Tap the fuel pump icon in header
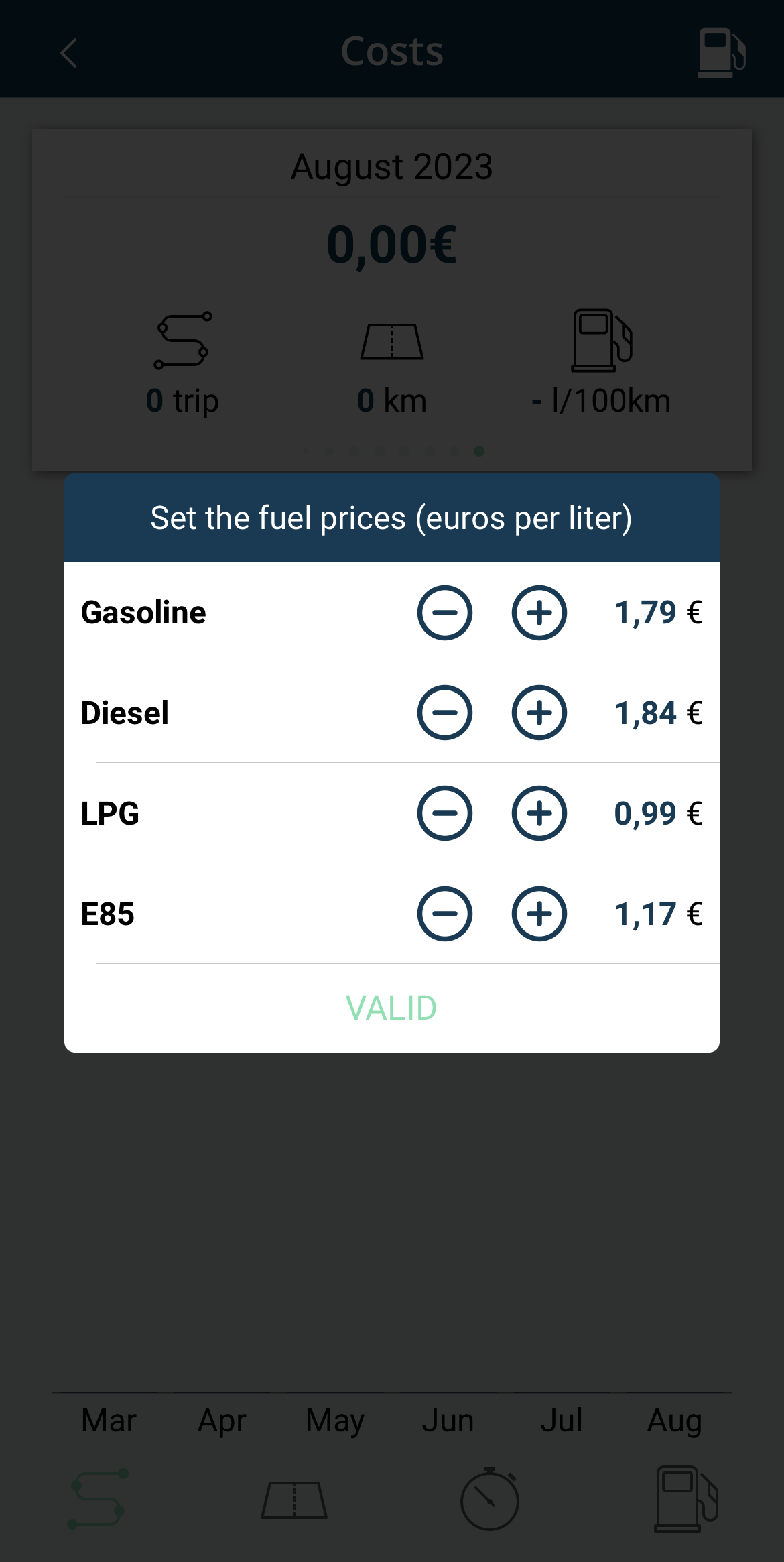Image resolution: width=784 pixels, height=1562 pixels. (x=721, y=52)
